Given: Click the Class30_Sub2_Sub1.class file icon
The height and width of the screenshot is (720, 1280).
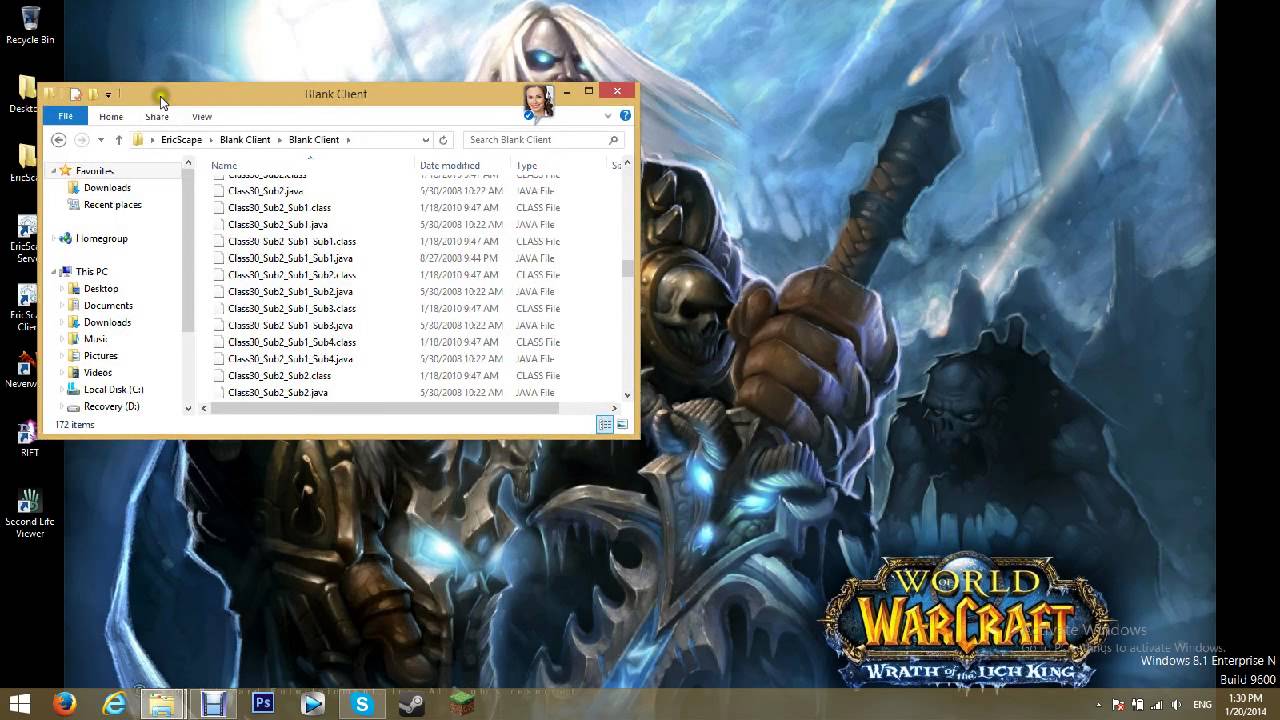Looking at the screenshot, I should point(219,208).
